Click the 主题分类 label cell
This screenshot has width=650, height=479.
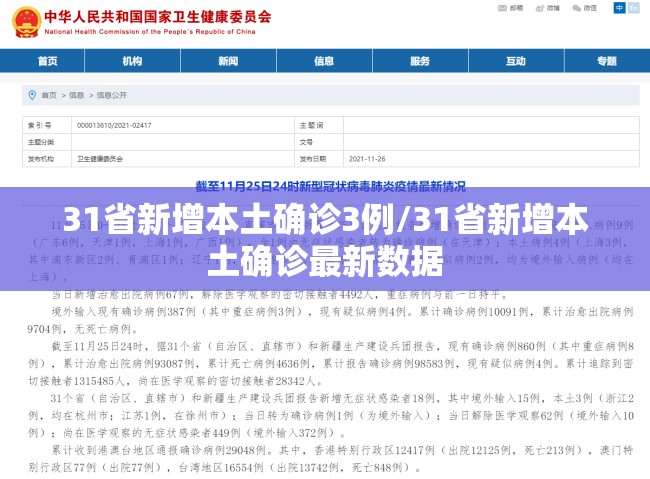coord(47,142)
